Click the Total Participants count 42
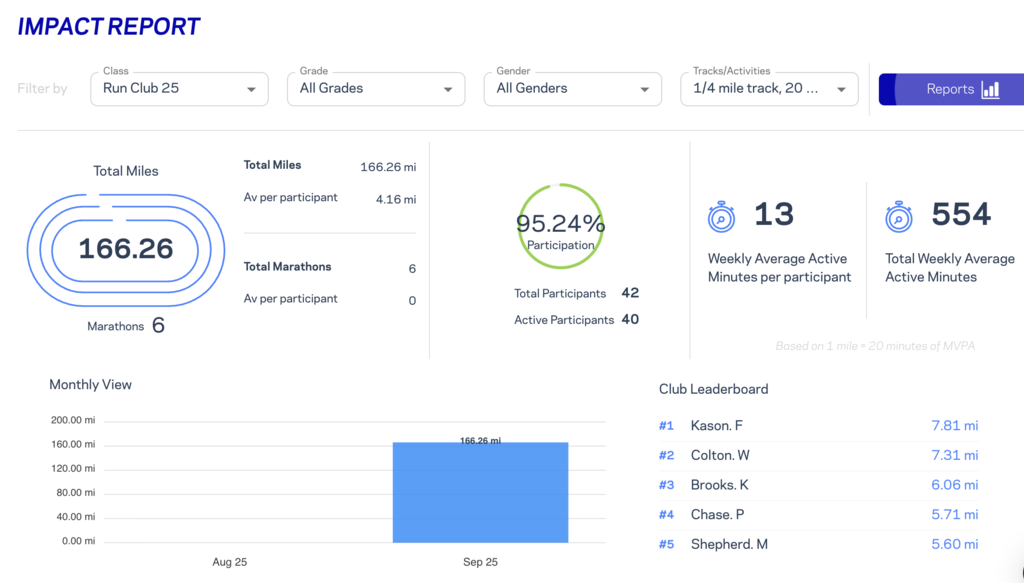Image resolution: width=1024 pixels, height=583 pixels. click(x=630, y=293)
